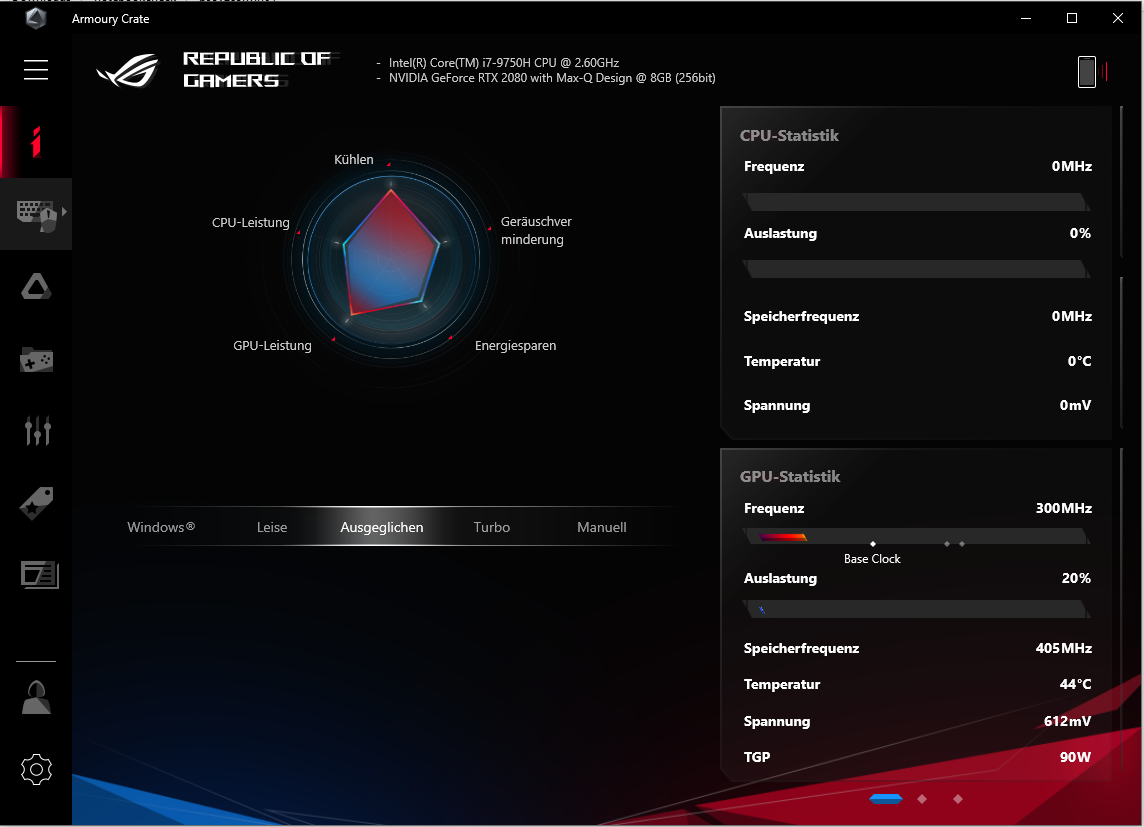Select the Ausgeglichen operating mode
The height and width of the screenshot is (827, 1144).
(382, 527)
